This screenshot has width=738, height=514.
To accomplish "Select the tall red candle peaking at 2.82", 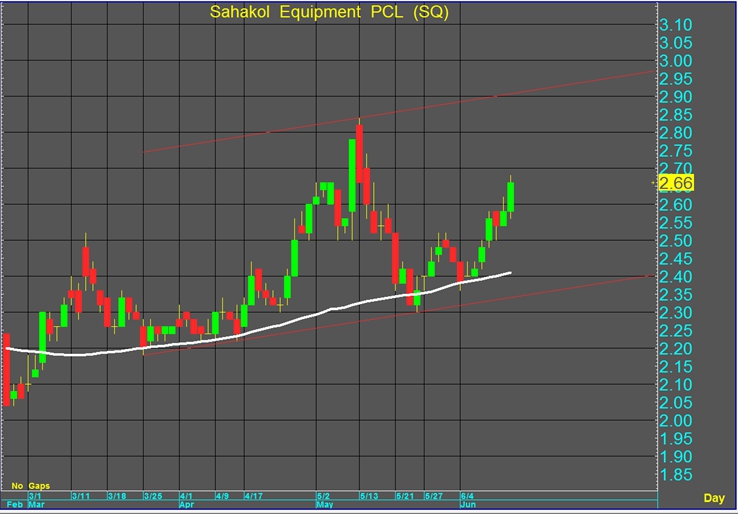I will [360, 154].
